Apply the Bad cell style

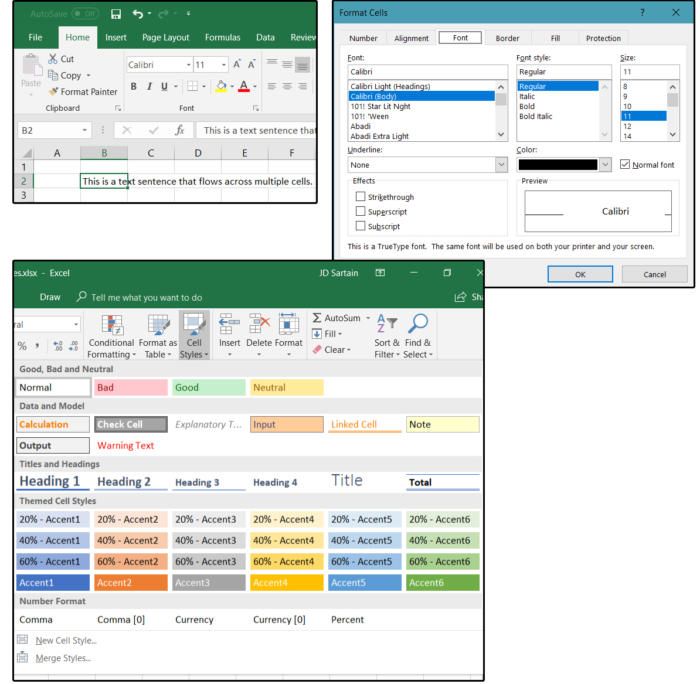[131, 388]
